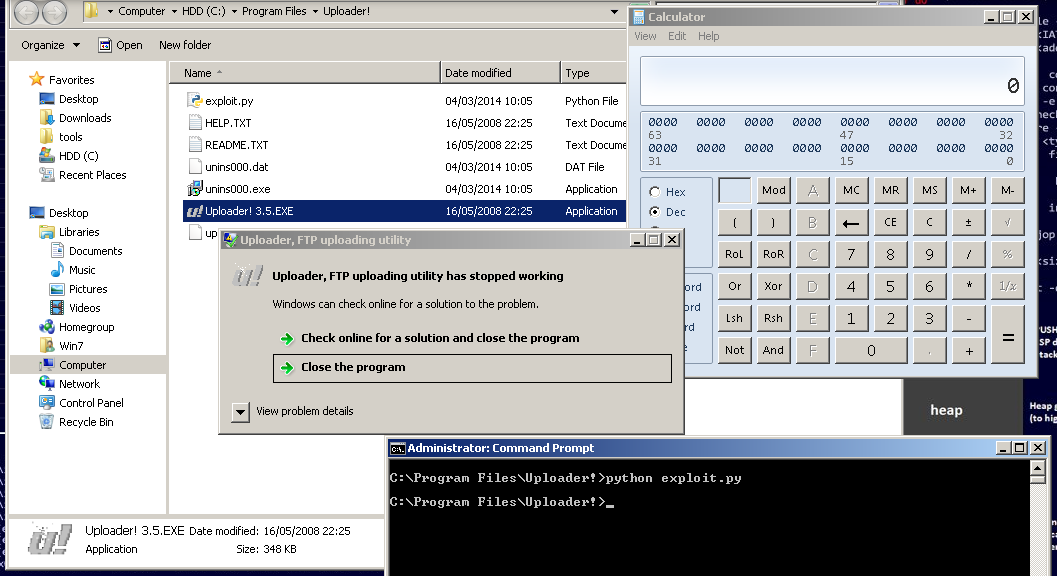1057x576 pixels.
Task: Click the CE button in Calculator
Action: 890,223
